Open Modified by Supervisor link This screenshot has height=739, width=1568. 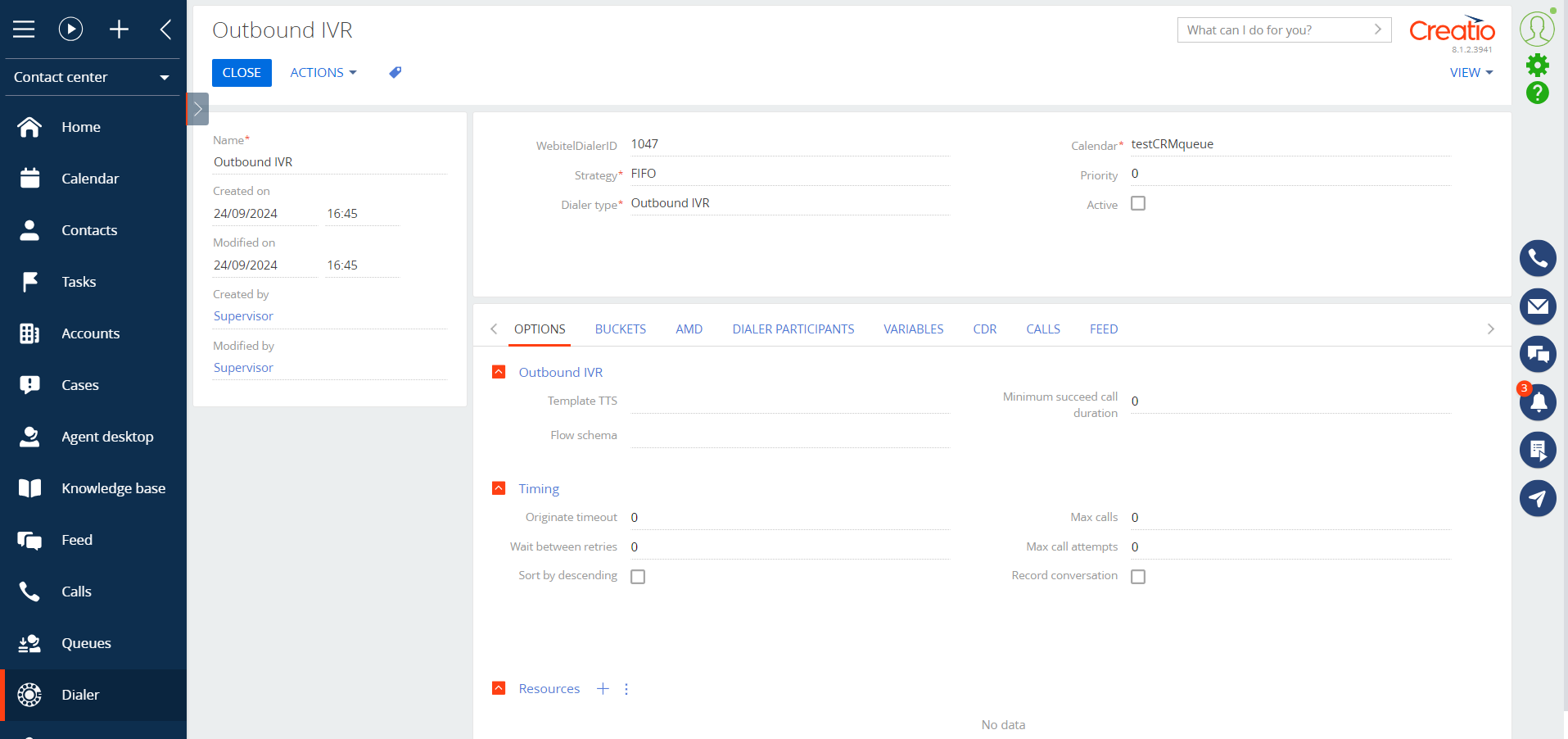[243, 368]
